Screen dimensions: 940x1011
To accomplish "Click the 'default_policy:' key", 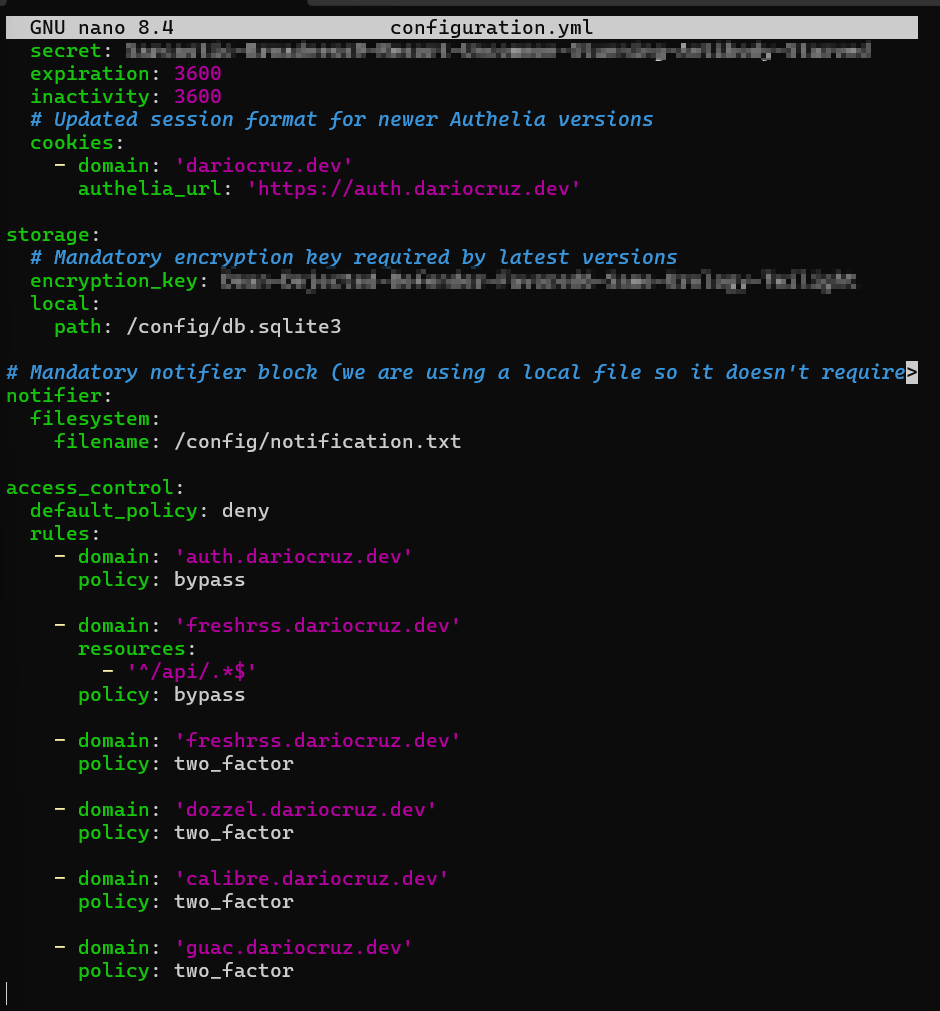I will (x=119, y=511).
